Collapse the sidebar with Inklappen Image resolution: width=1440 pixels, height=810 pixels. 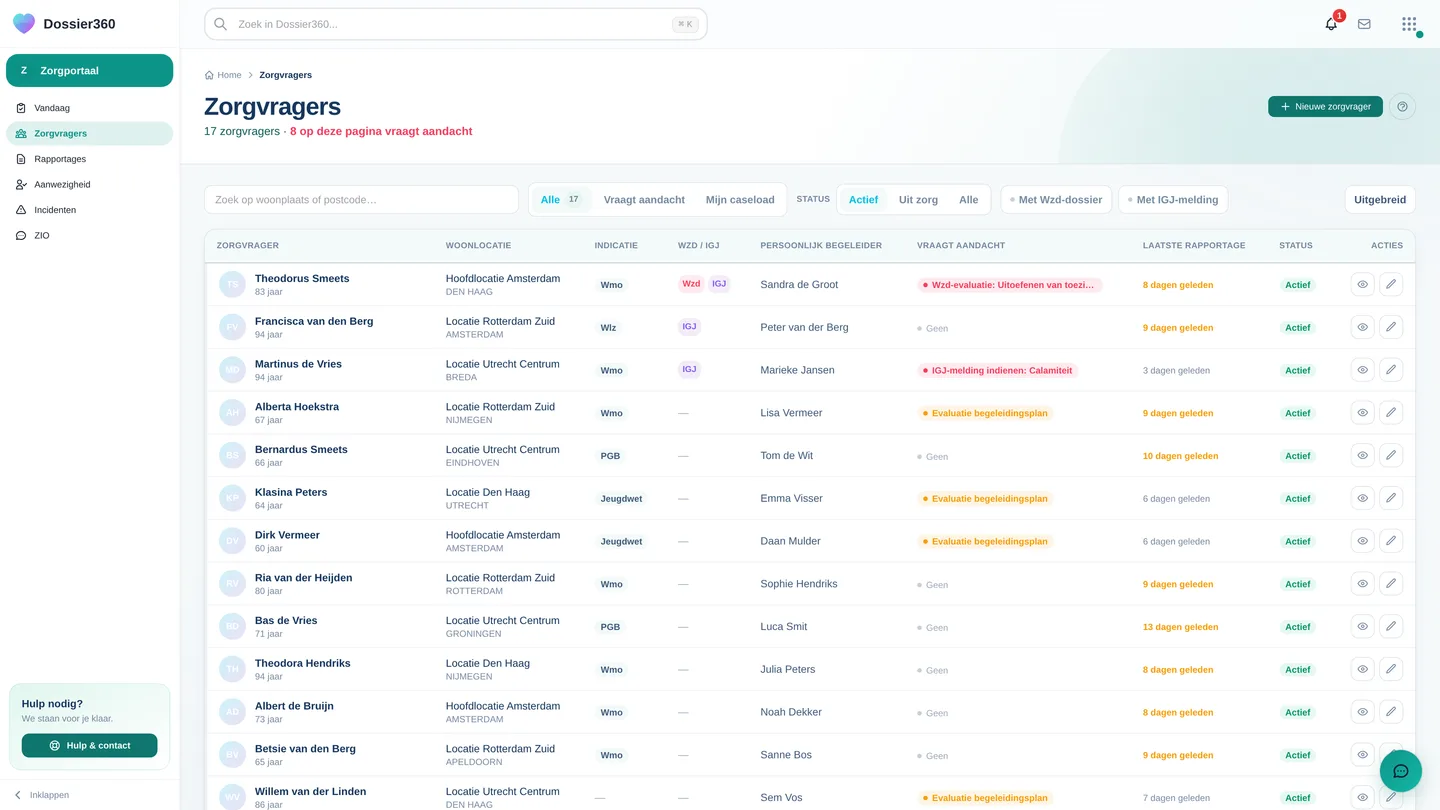(41, 795)
